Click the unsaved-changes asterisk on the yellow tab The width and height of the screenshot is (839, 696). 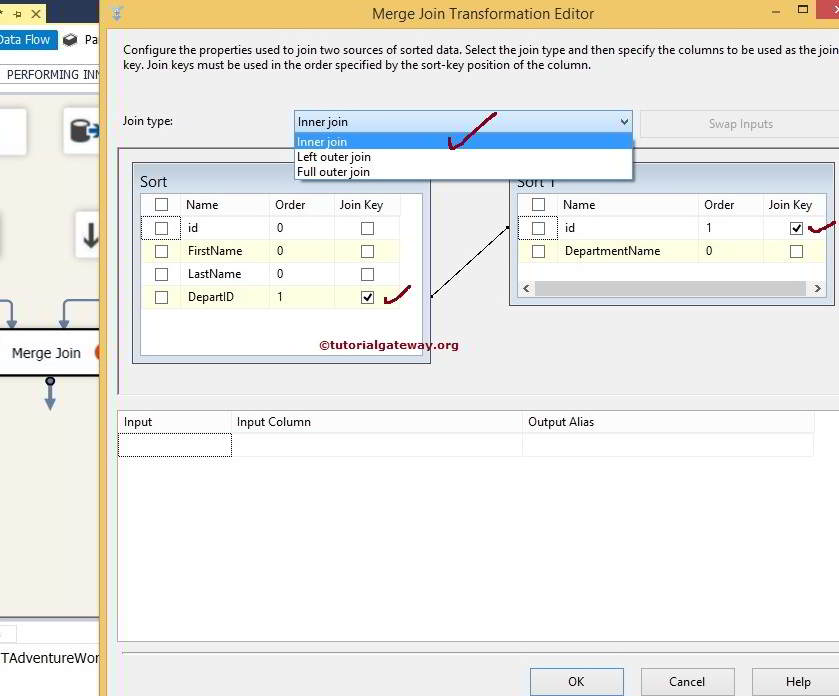click(x=2, y=13)
